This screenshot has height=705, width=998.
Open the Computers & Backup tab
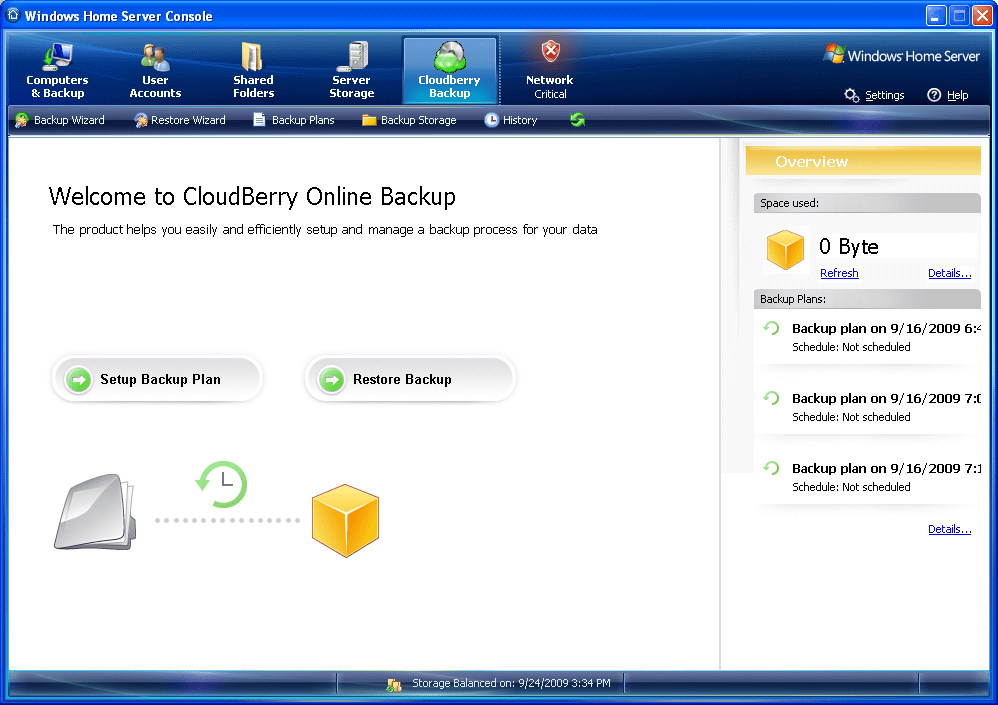pos(57,70)
